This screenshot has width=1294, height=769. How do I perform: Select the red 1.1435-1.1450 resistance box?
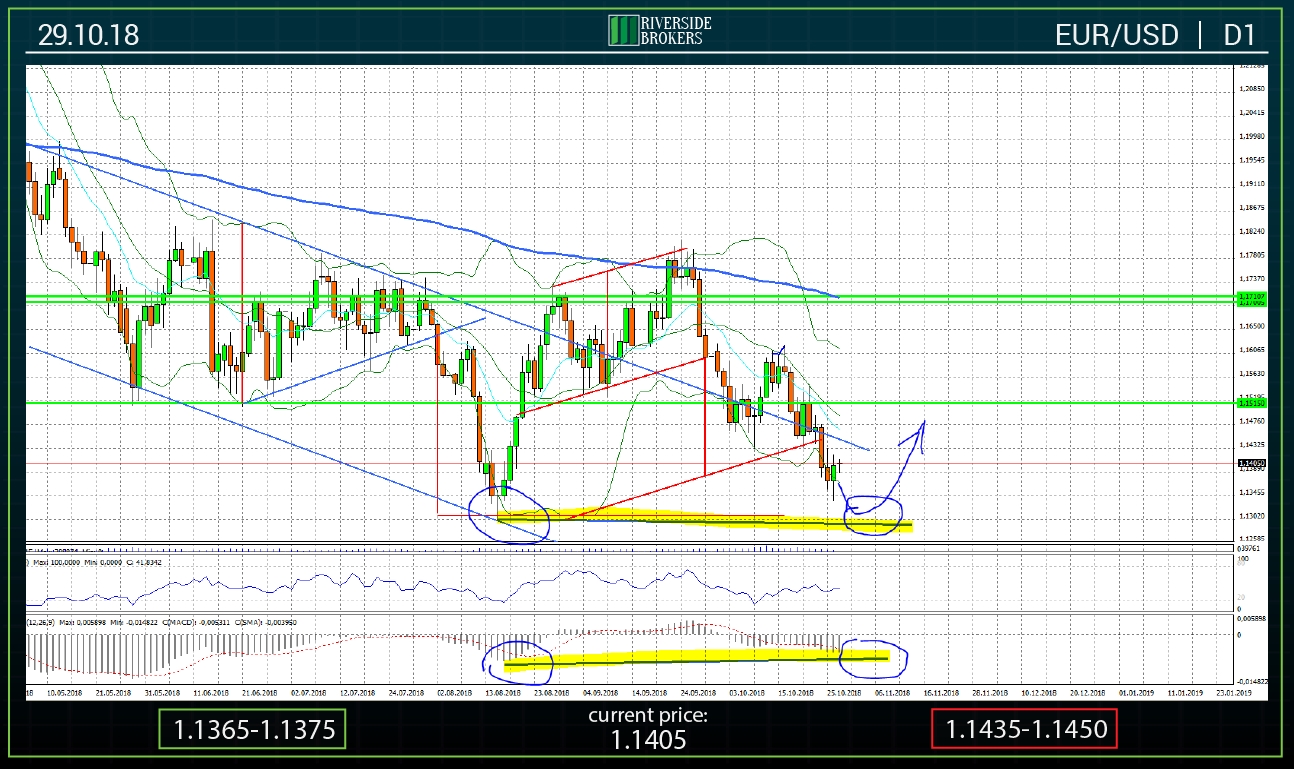(1024, 730)
